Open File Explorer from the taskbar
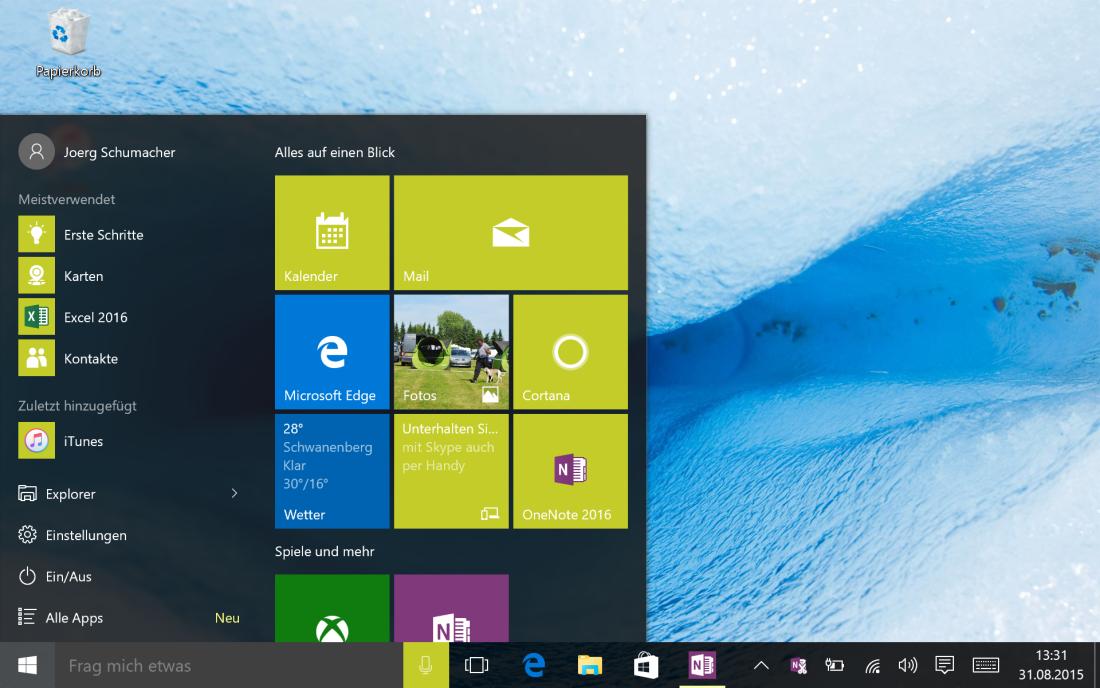 point(589,665)
